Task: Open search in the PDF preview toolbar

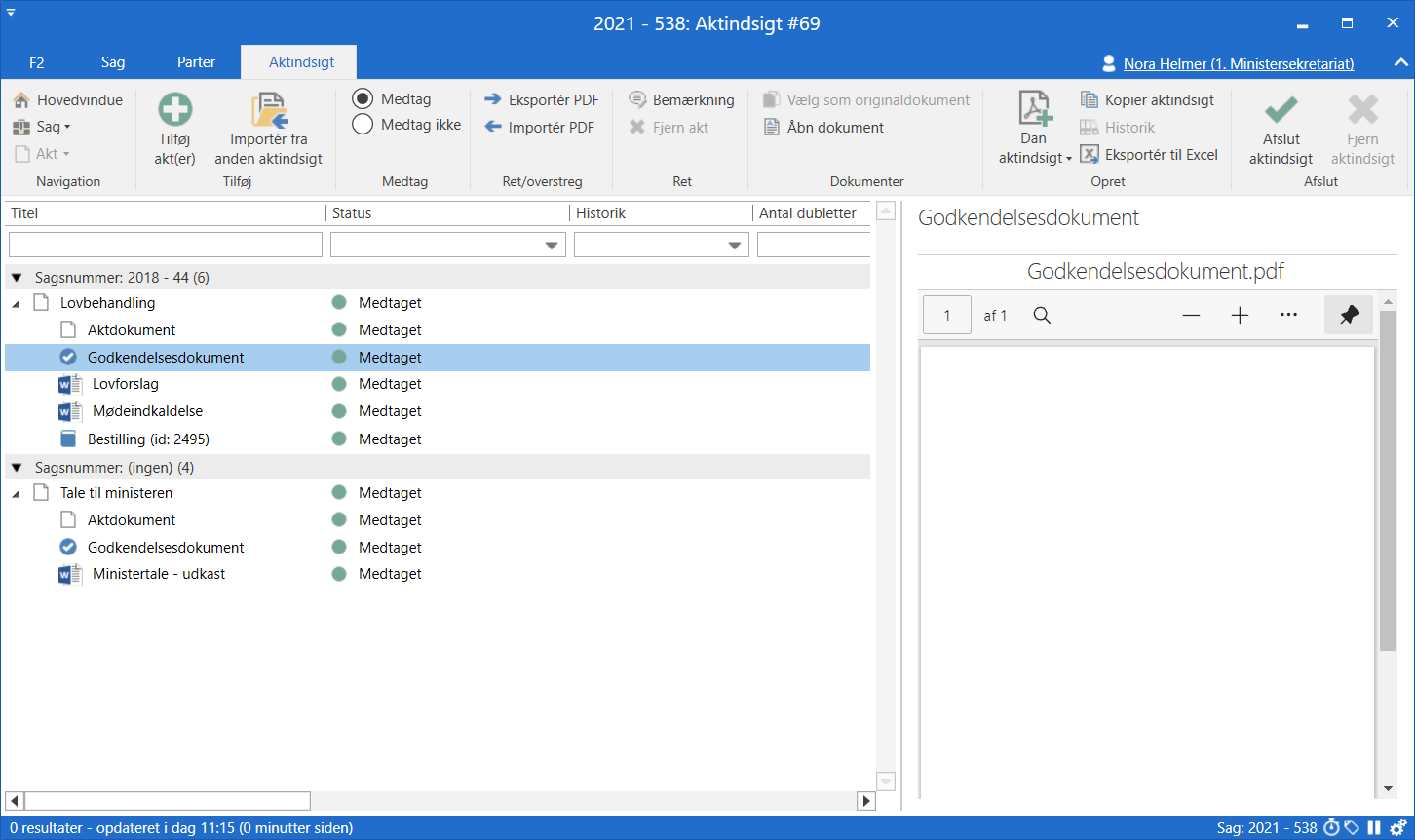Action: pyautogui.click(x=1042, y=315)
